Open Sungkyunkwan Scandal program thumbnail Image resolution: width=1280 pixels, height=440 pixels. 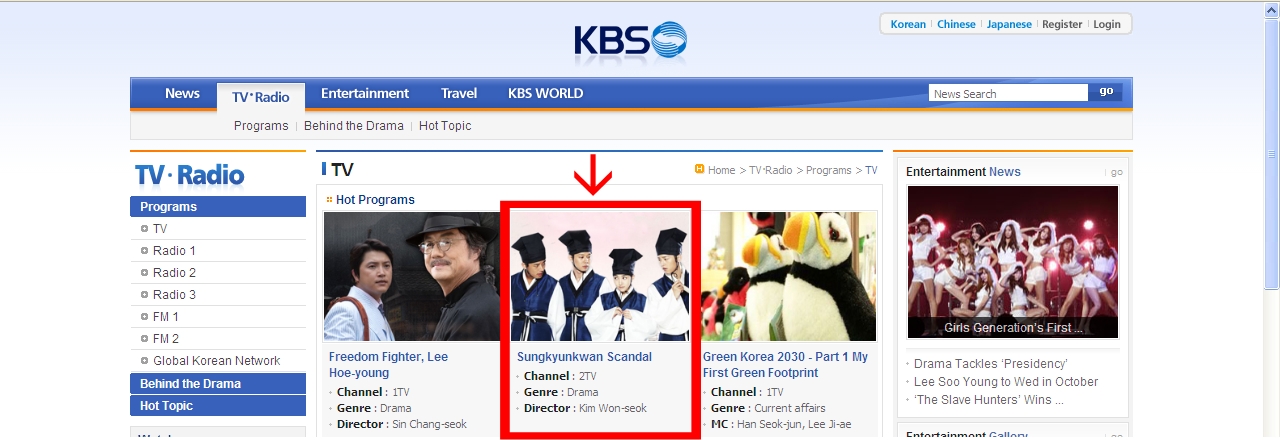pos(600,277)
